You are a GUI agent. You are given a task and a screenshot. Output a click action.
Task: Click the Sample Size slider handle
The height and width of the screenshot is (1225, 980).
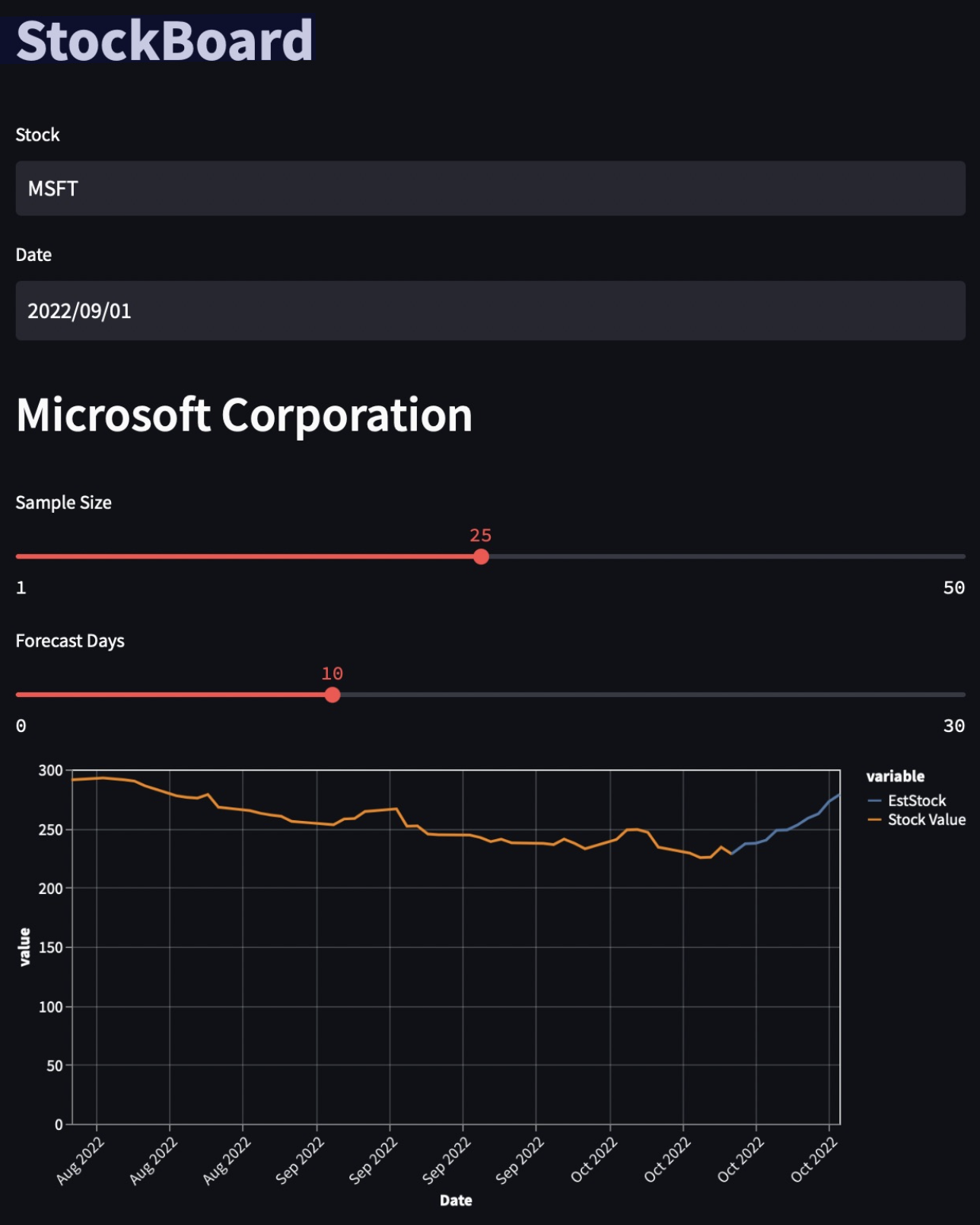click(481, 557)
